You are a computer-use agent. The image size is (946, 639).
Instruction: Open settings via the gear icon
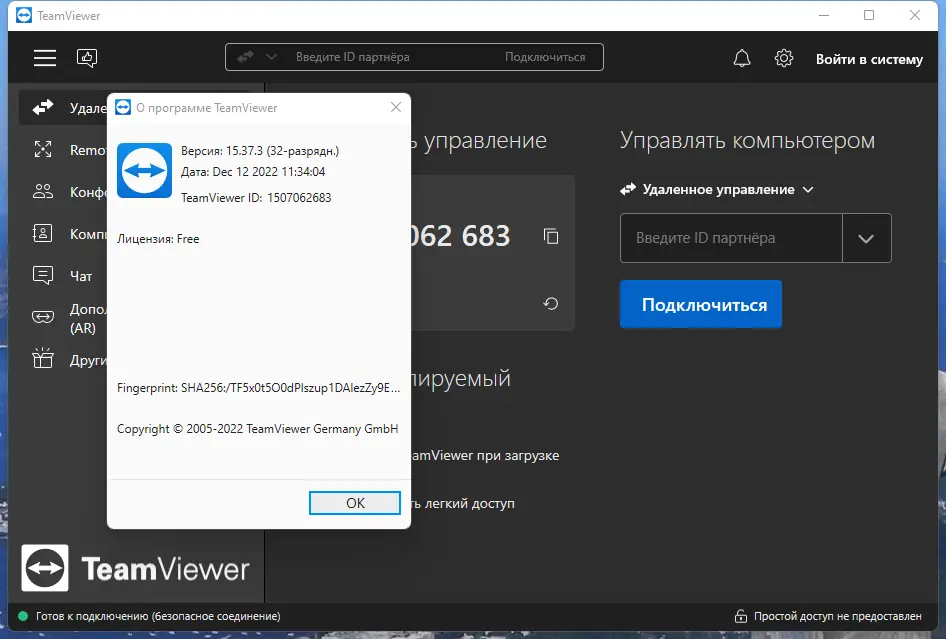[x=784, y=58]
